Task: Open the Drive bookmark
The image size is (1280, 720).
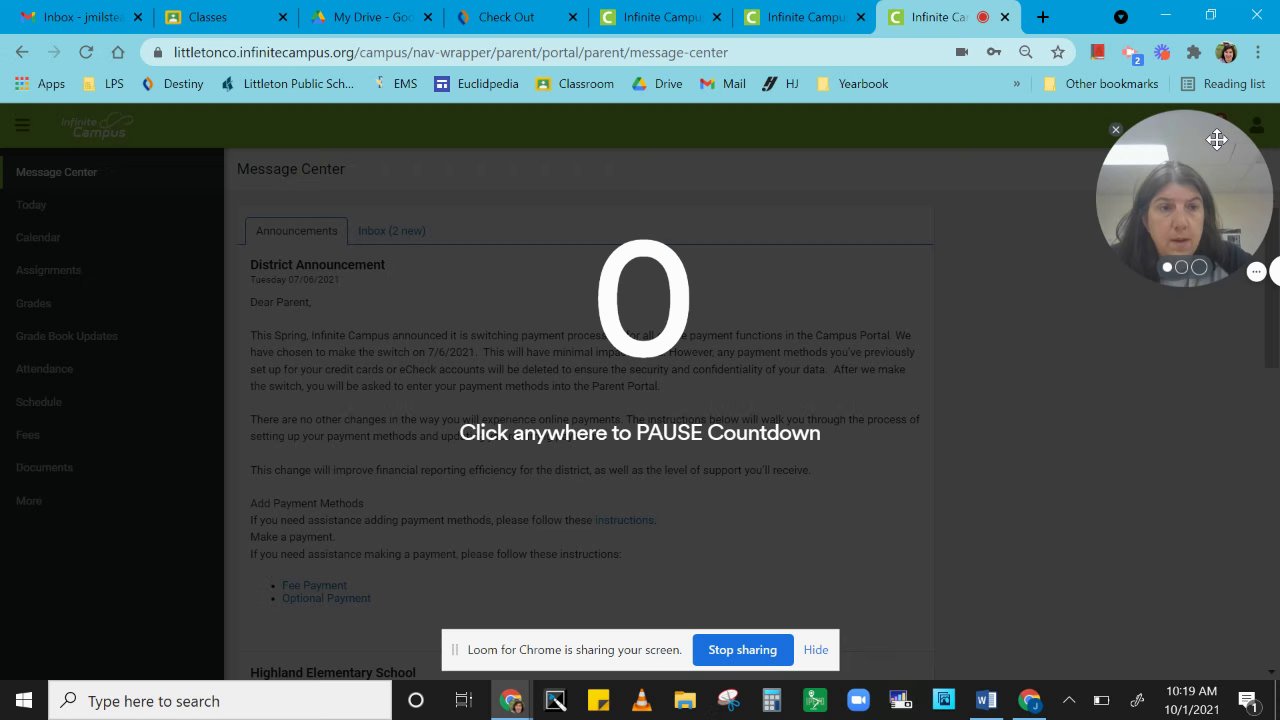Action: pos(657,84)
